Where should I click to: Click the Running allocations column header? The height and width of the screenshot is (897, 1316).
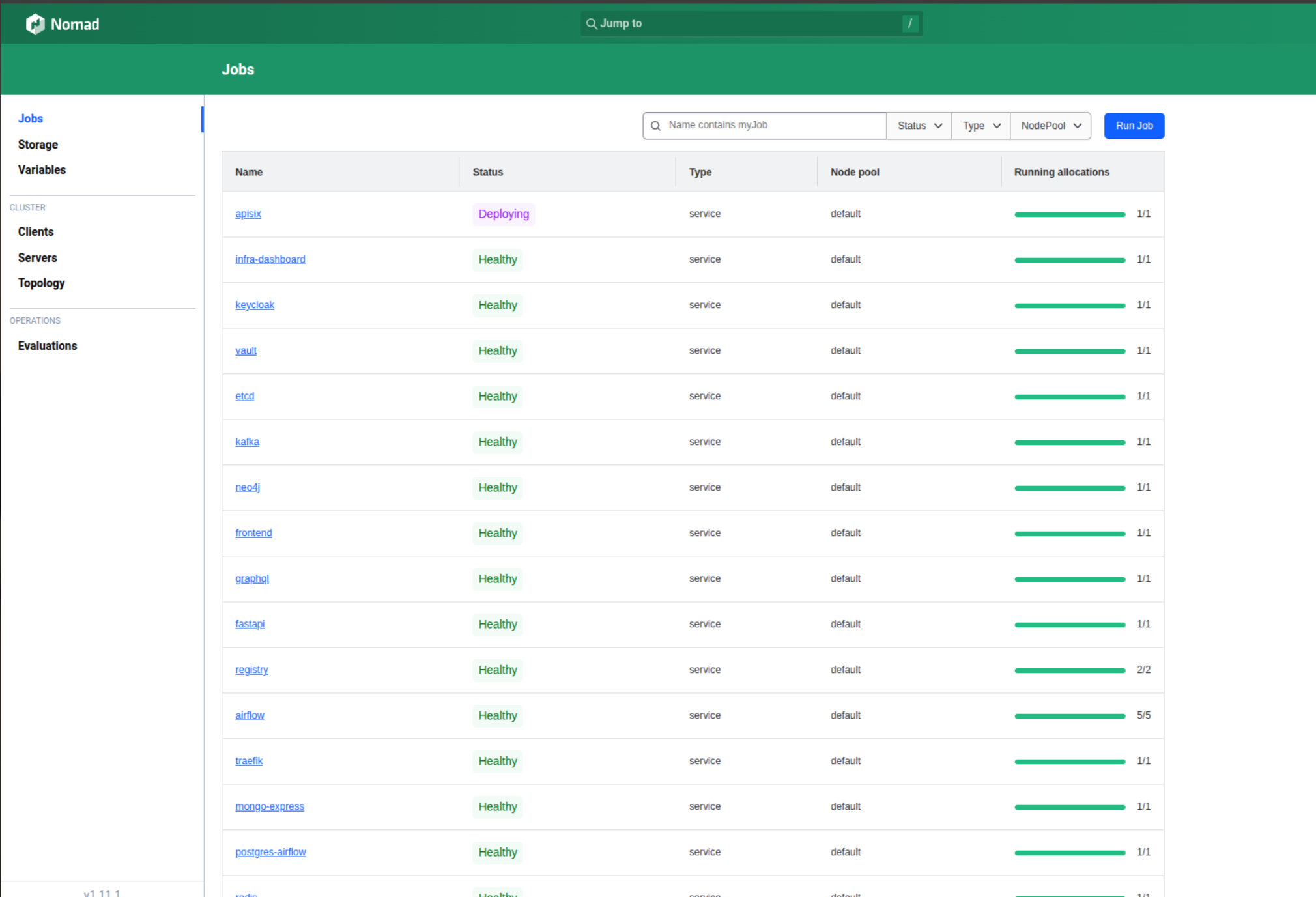(x=1061, y=172)
